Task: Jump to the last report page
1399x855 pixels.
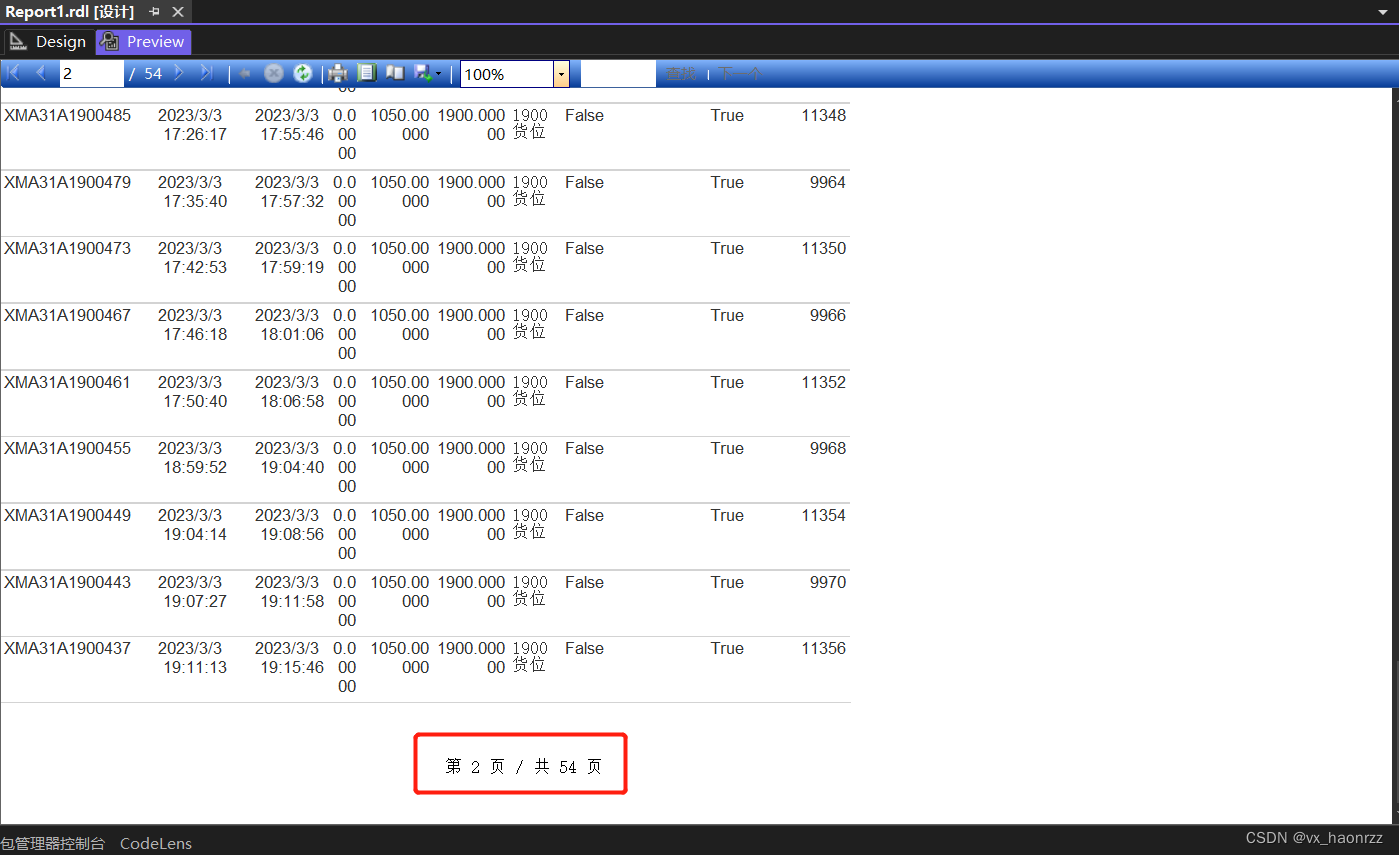Action: (x=206, y=72)
